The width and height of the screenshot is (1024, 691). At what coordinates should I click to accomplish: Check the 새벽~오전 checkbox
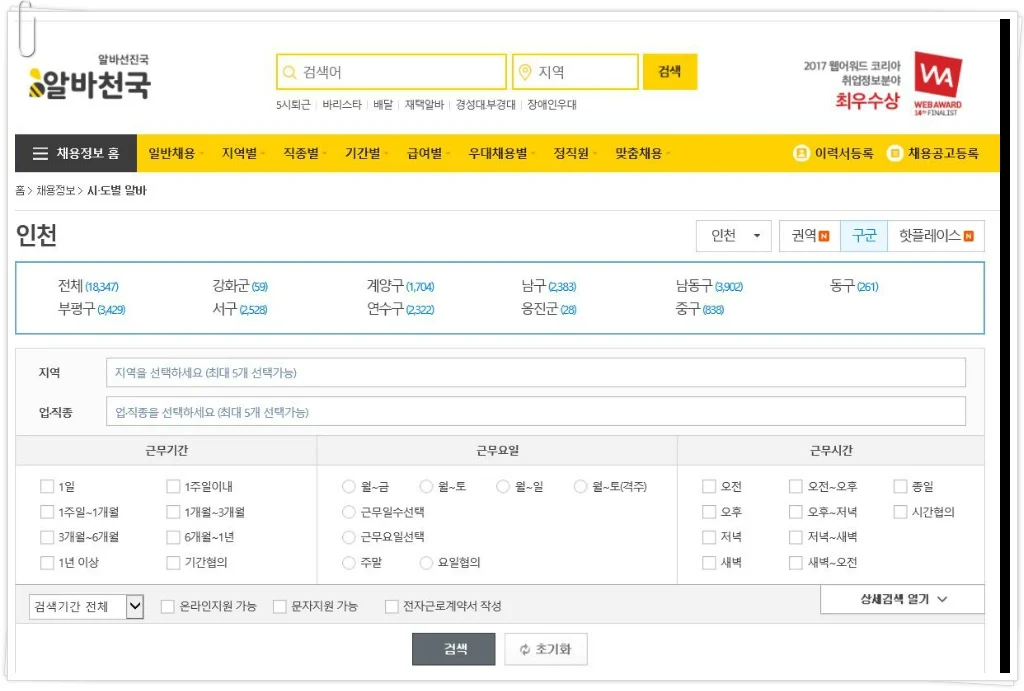(x=795, y=562)
